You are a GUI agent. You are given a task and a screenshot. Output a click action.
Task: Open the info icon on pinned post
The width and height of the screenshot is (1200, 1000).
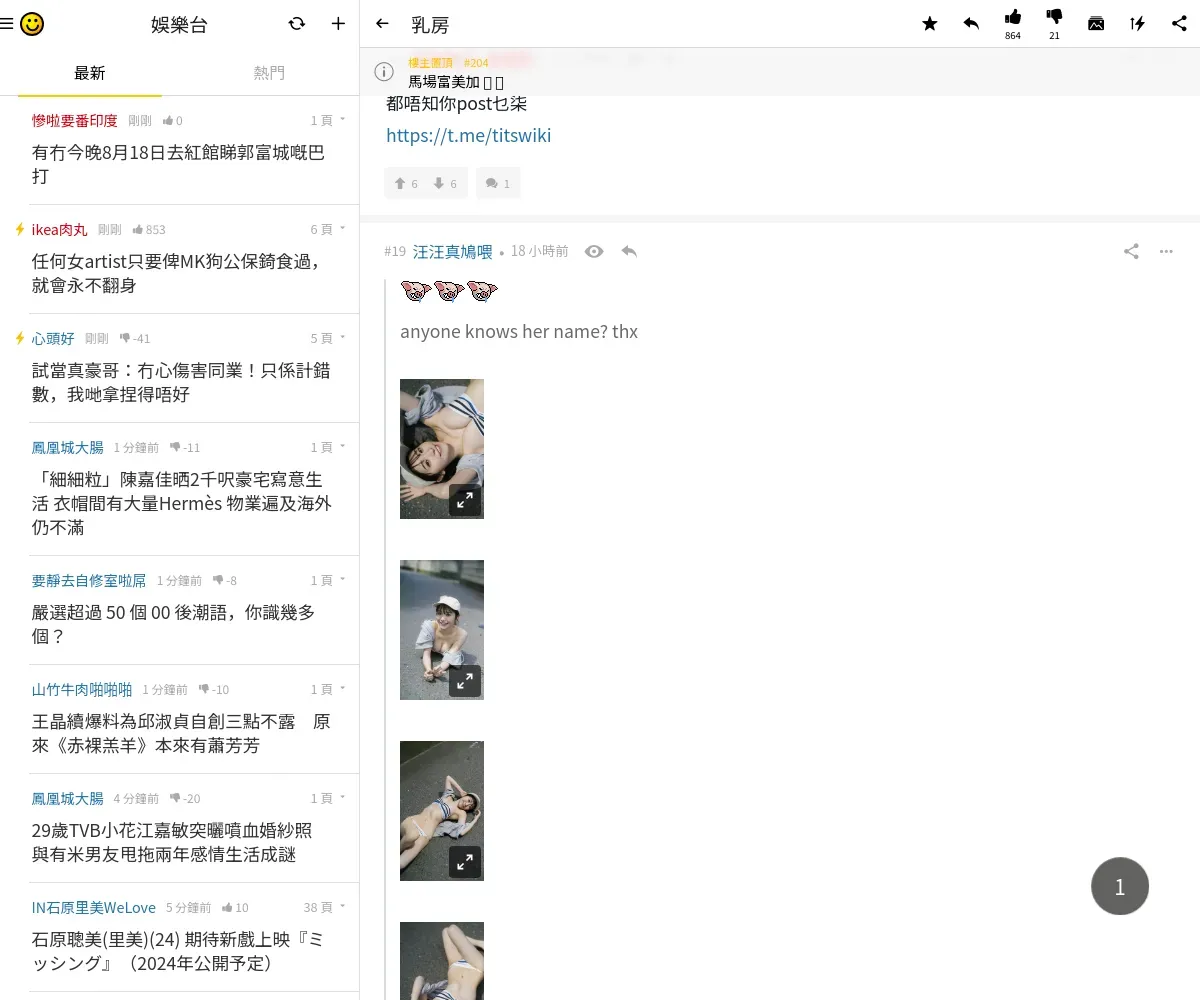(x=383, y=72)
